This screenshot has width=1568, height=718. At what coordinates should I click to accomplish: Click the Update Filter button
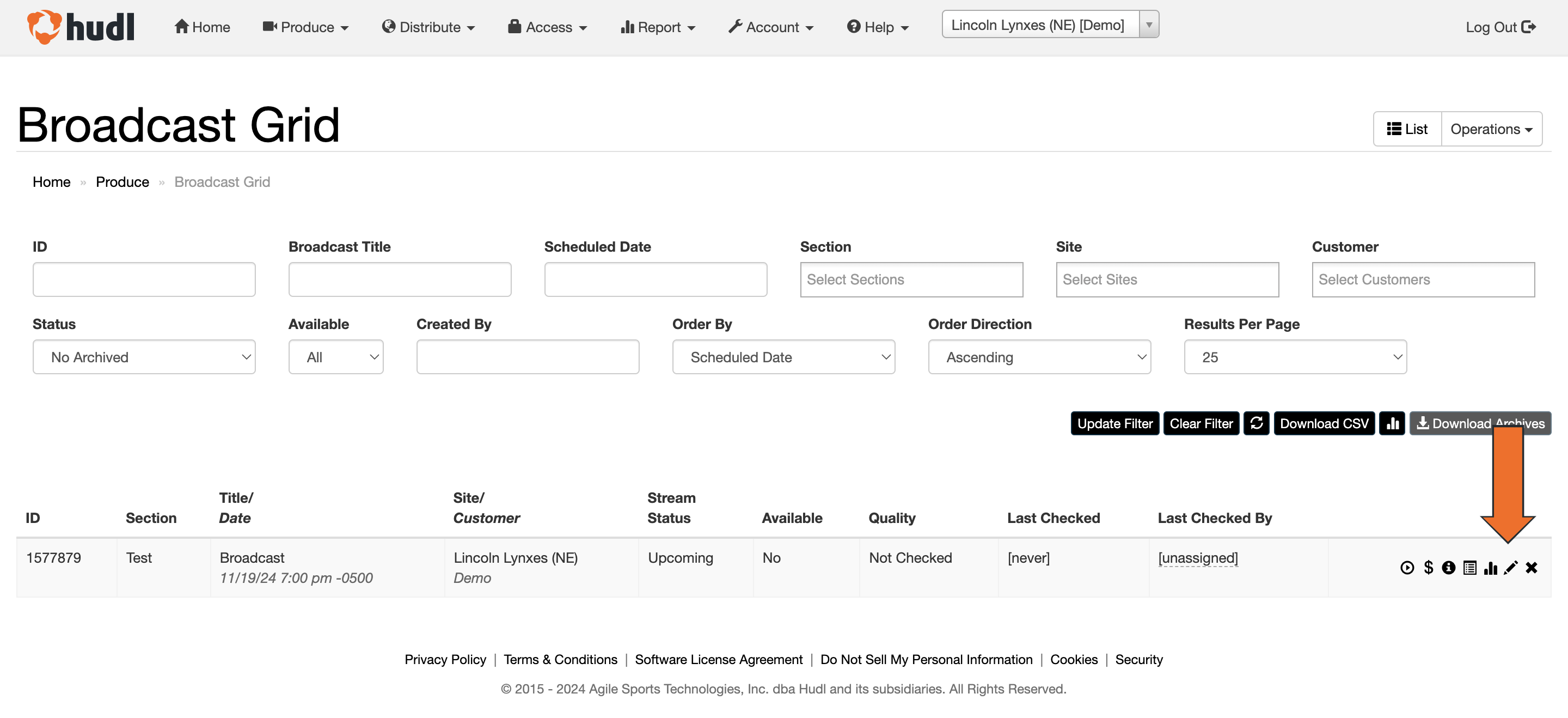point(1114,423)
